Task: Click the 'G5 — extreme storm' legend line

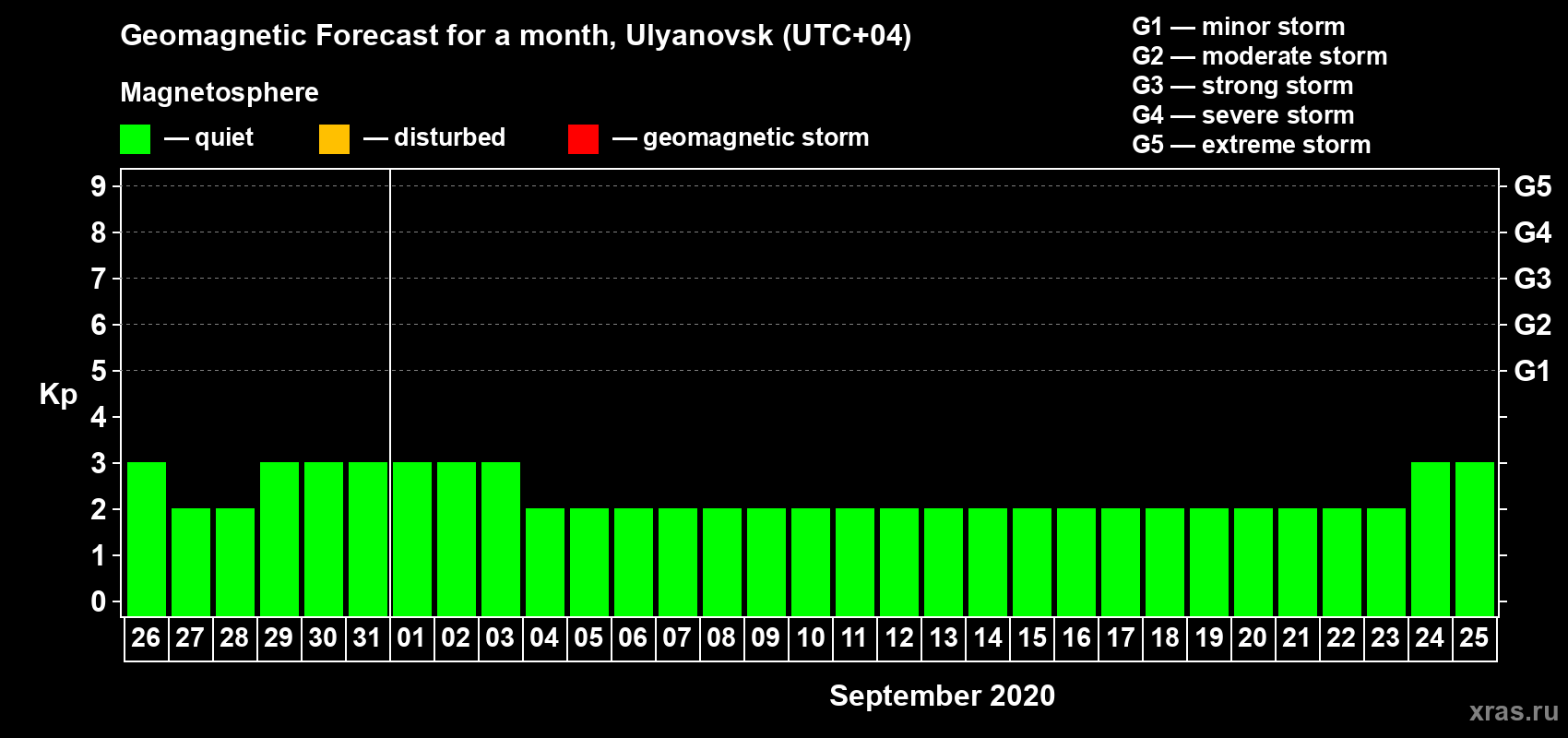Action: [x=1252, y=145]
